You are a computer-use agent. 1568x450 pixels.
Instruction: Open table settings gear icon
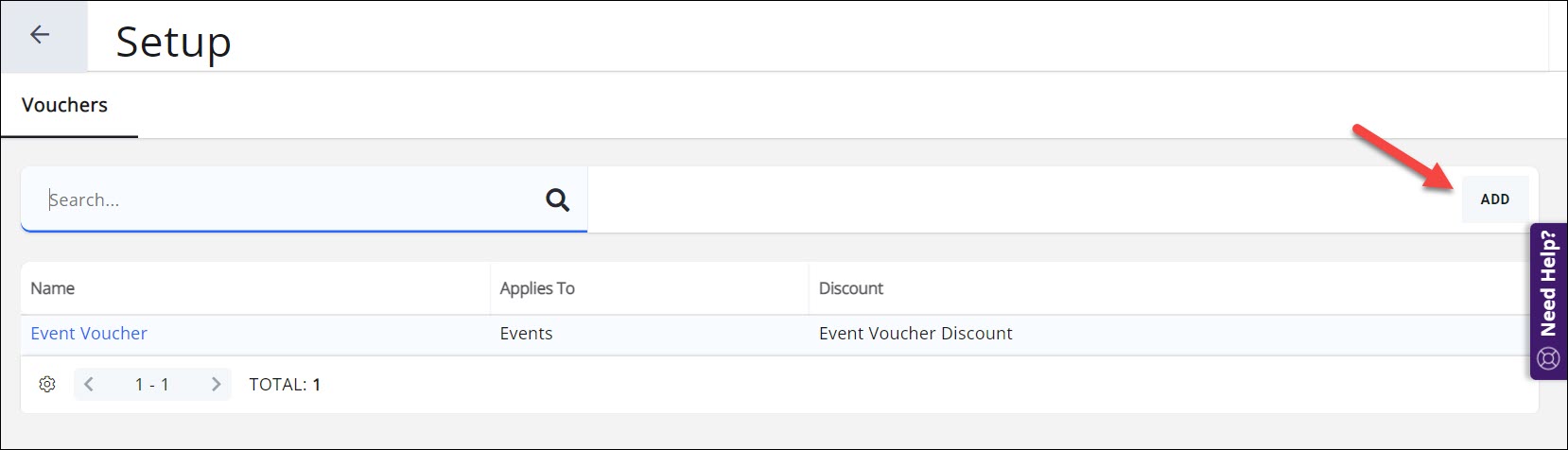(x=47, y=384)
